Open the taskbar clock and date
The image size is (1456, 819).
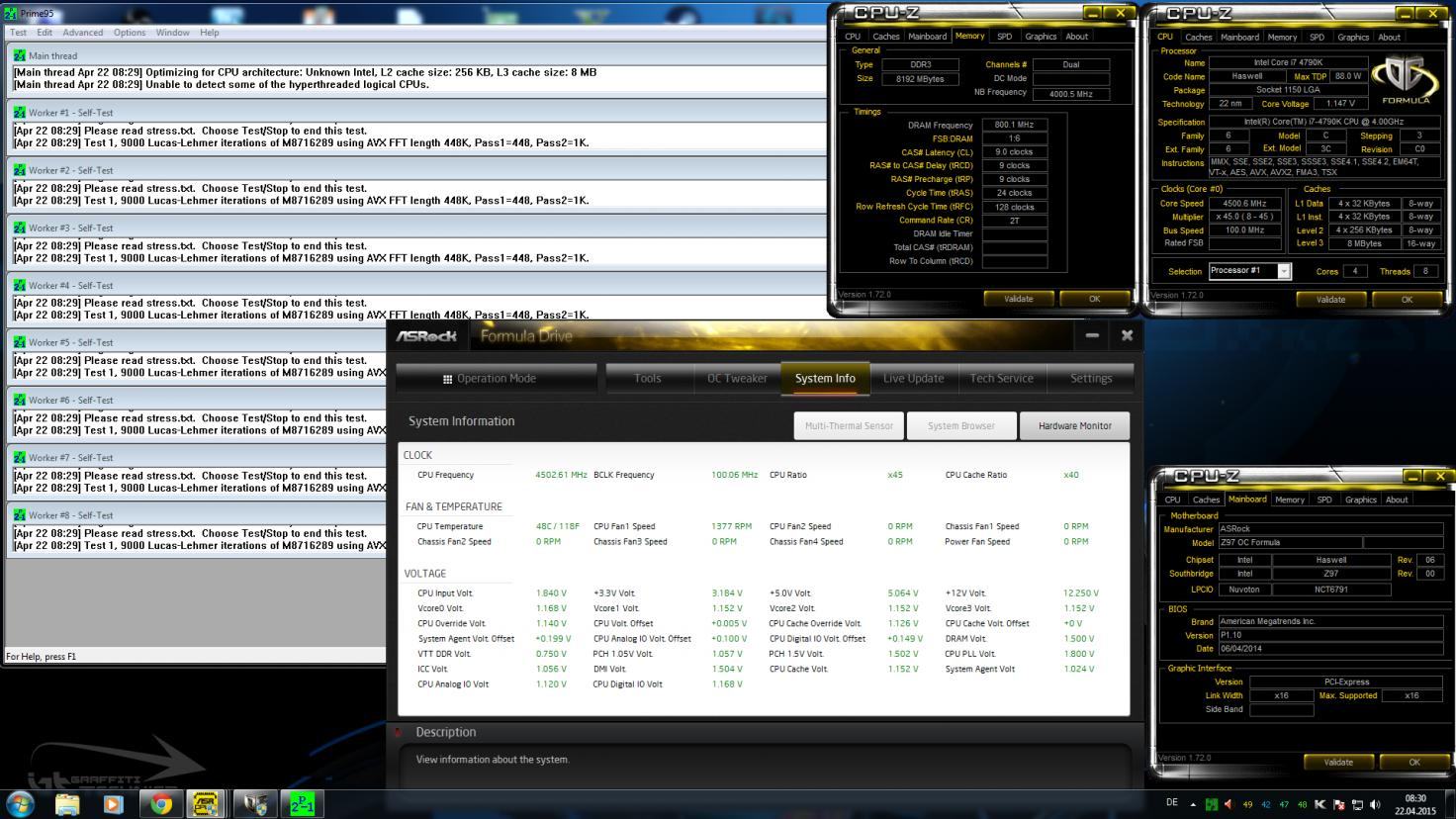(1415, 804)
